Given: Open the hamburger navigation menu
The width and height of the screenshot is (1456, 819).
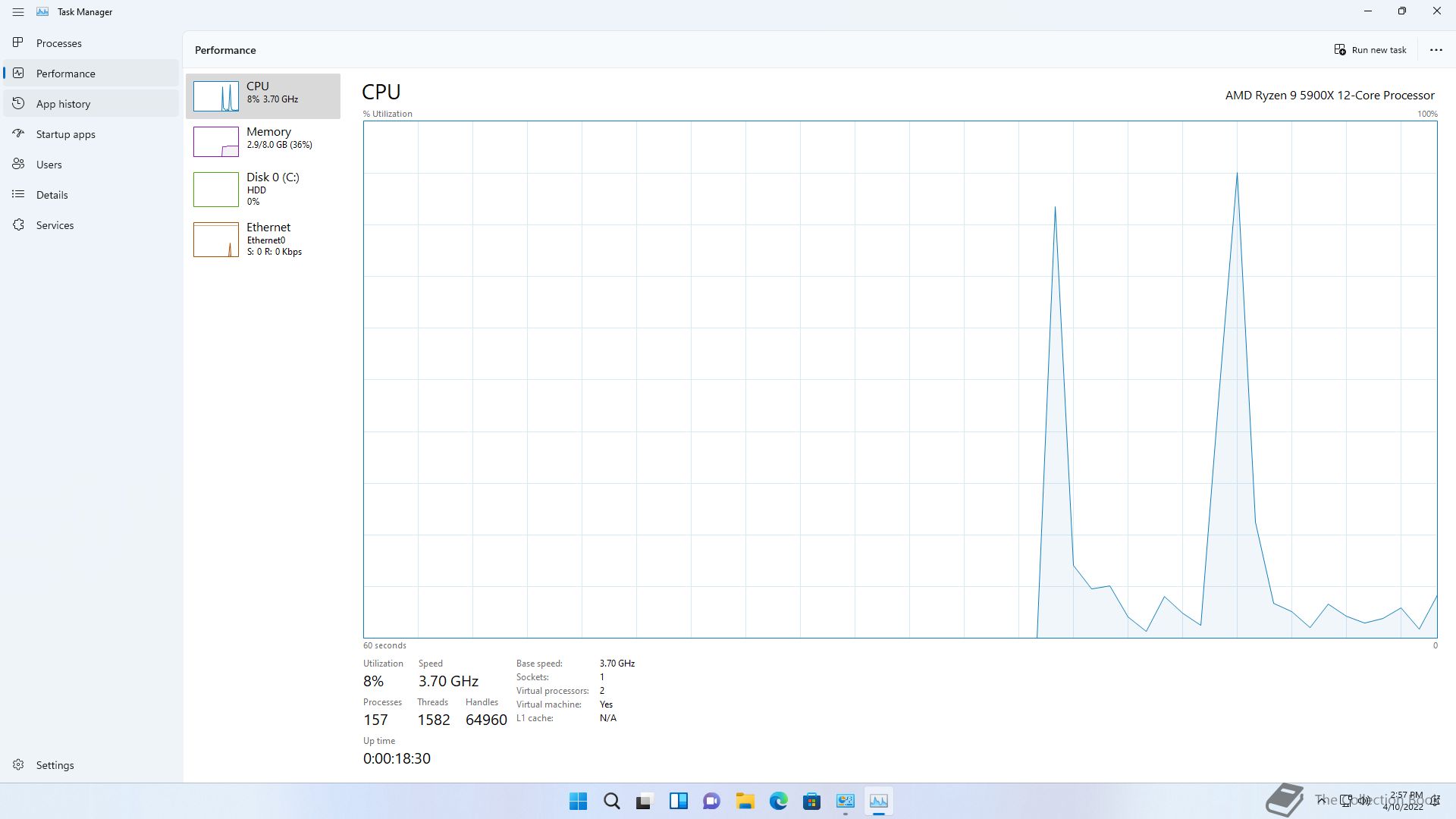Looking at the screenshot, I should coord(18,12).
